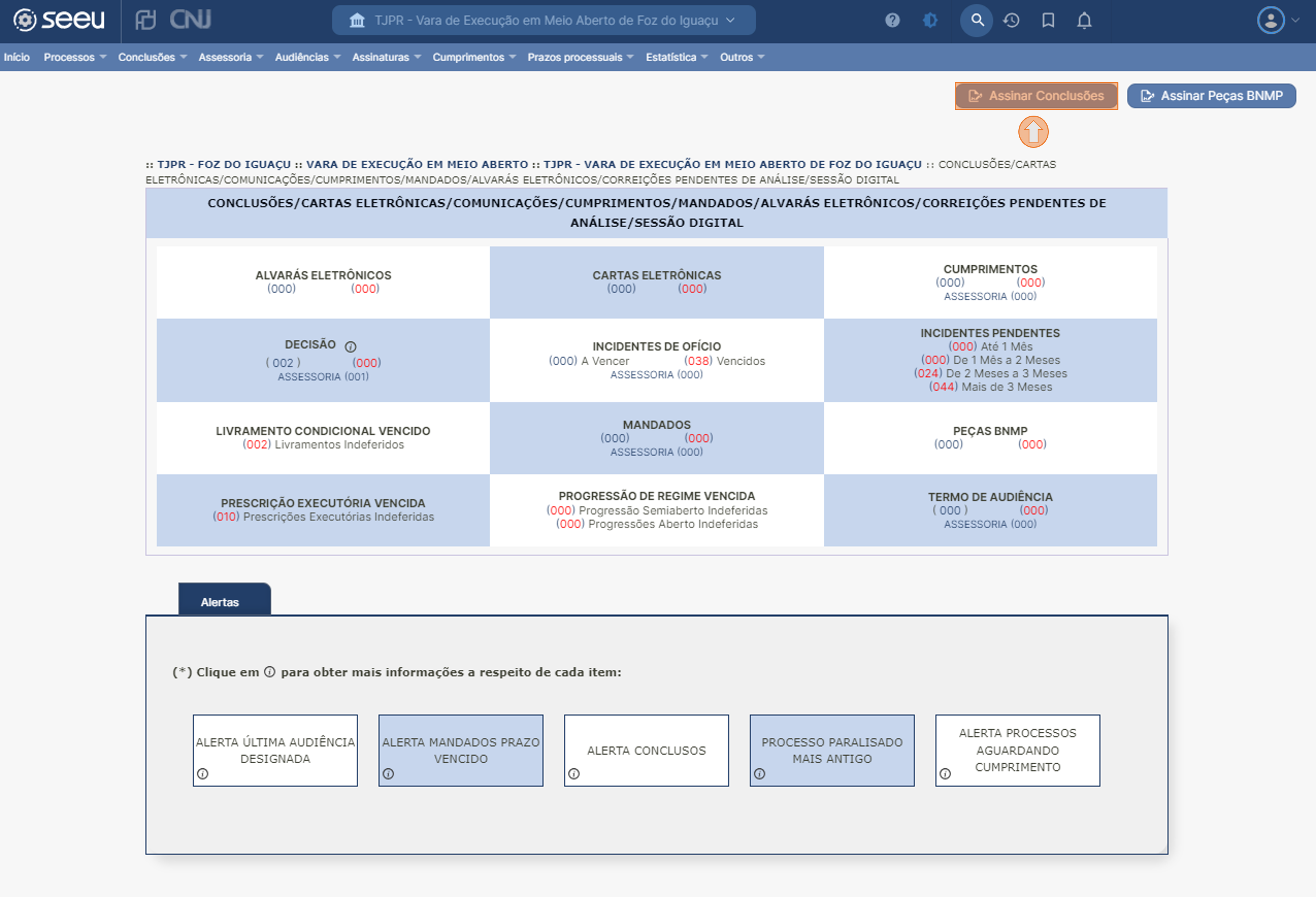The height and width of the screenshot is (897, 1316).
Task: Go to Início menu item
Action: pos(16,57)
